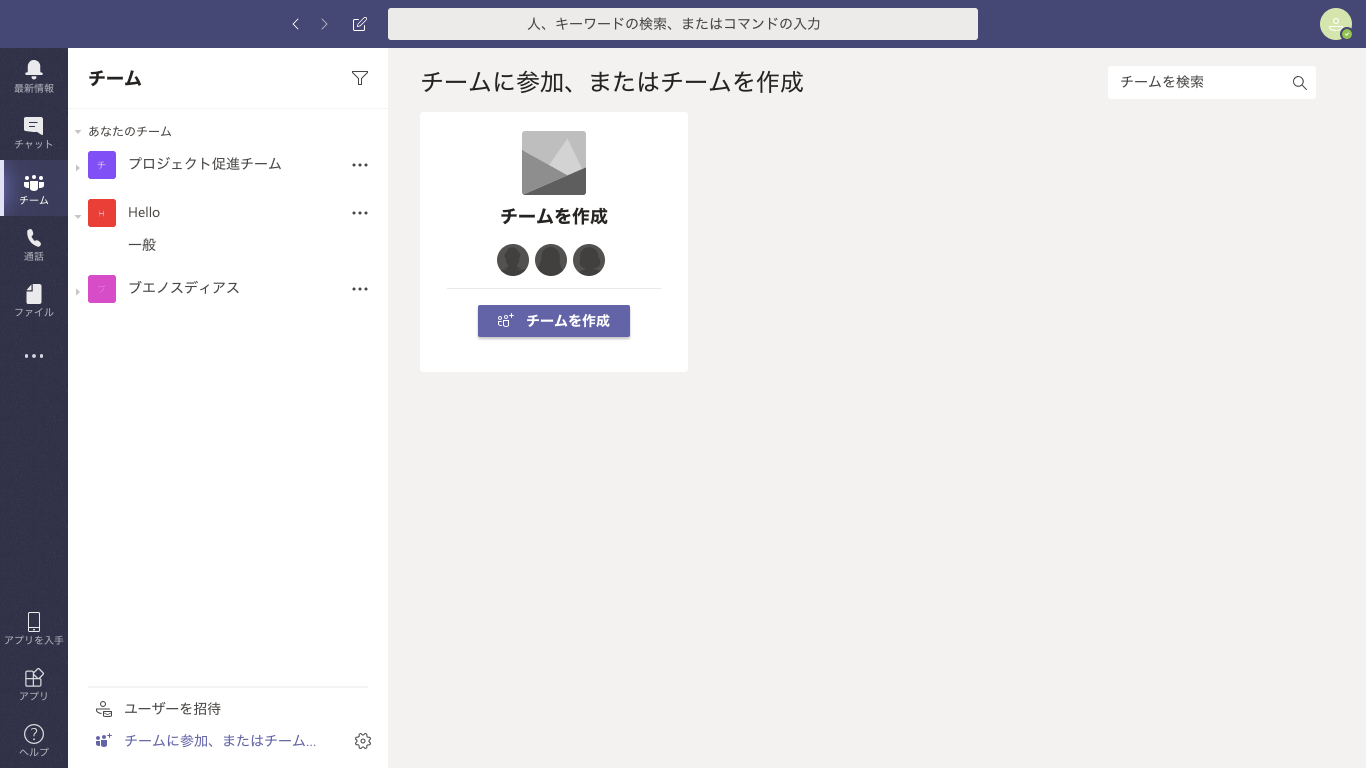Click the チームを検索 search field
This screenshot has height=768, width=1366.
1200,82
